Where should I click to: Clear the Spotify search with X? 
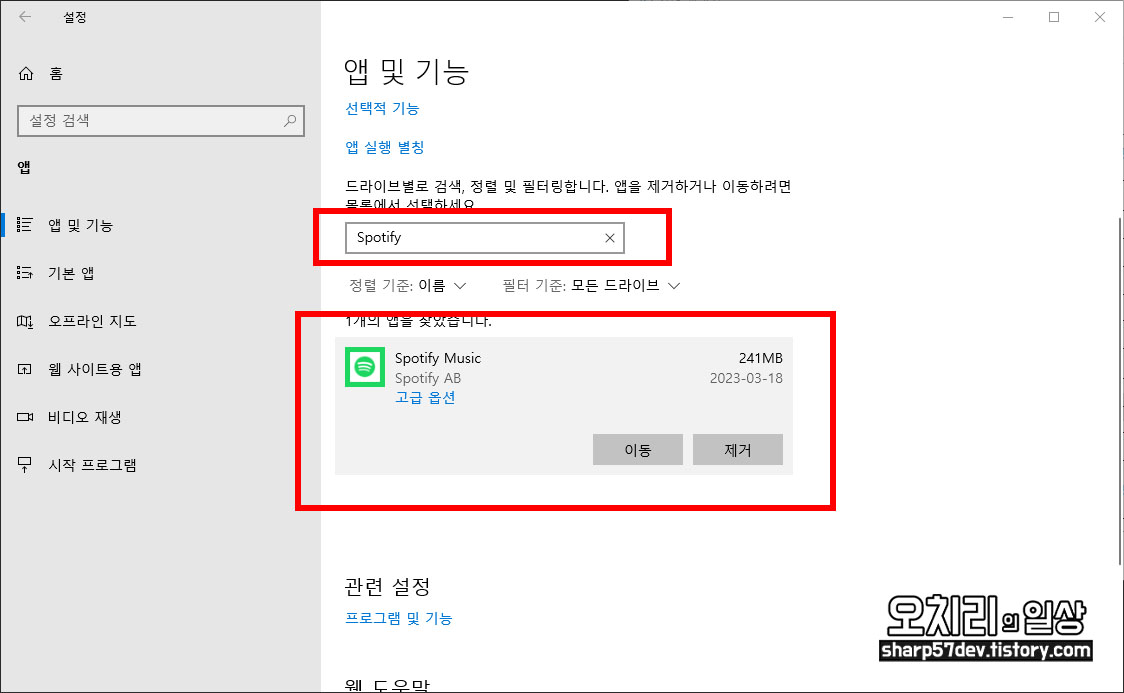[x=609, y=238]
